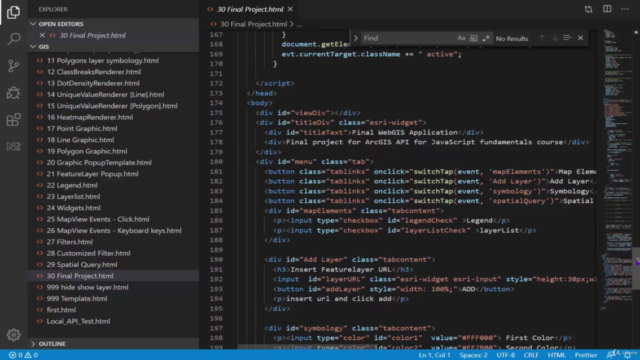The width and height of the screenshot is (640, 360).
Task: Open 23 Layerlist.html
Action: (x=73, y=196)
